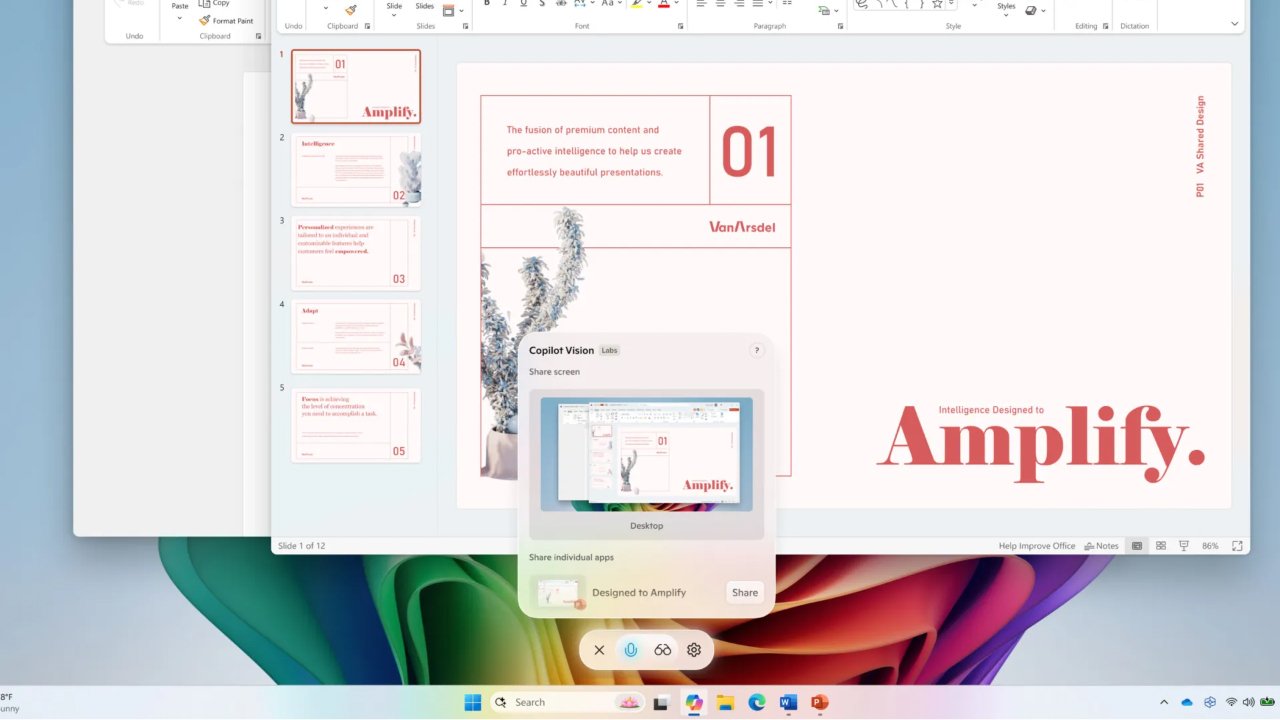Toggle Notes pane in status bar
This screenshot has width=1280, height=720.
point(1101,546)
